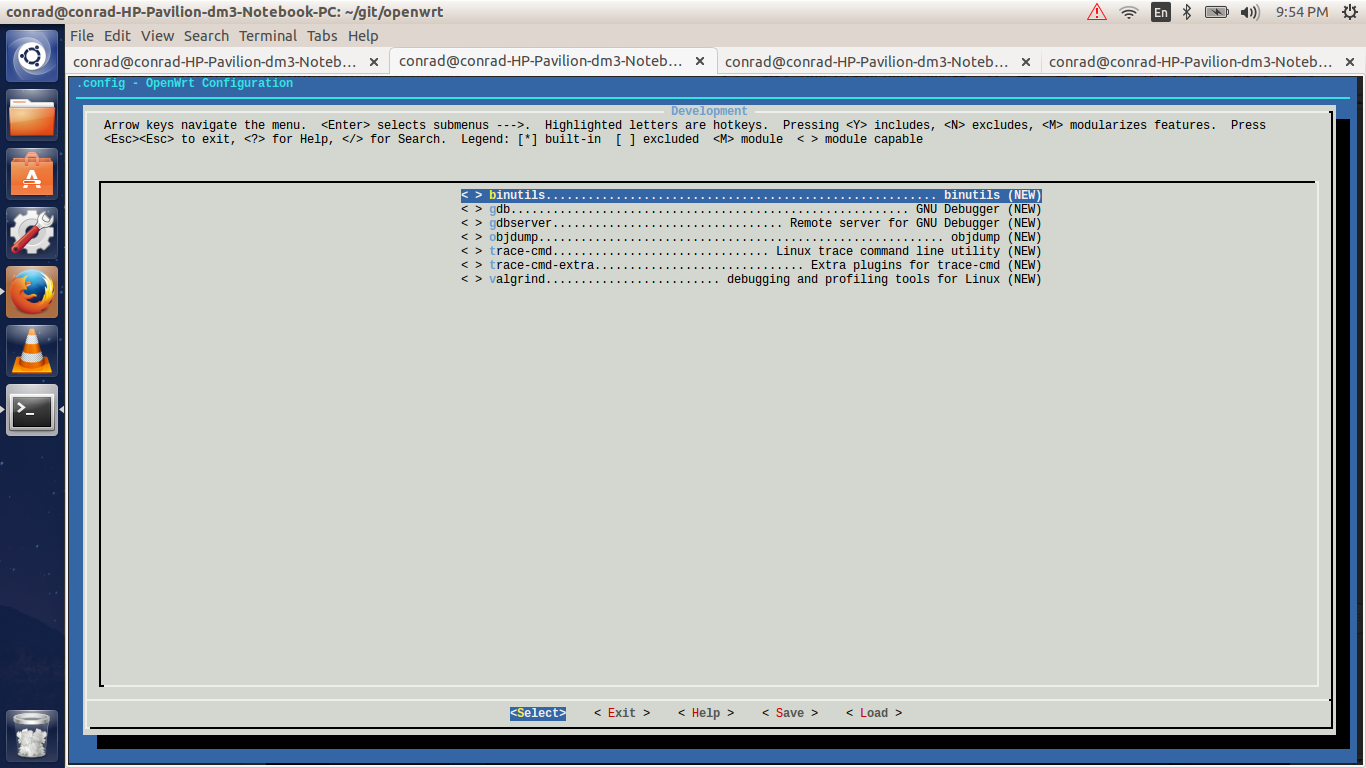Switch to the first terminal tab
1366x768 pixels.
215,61
